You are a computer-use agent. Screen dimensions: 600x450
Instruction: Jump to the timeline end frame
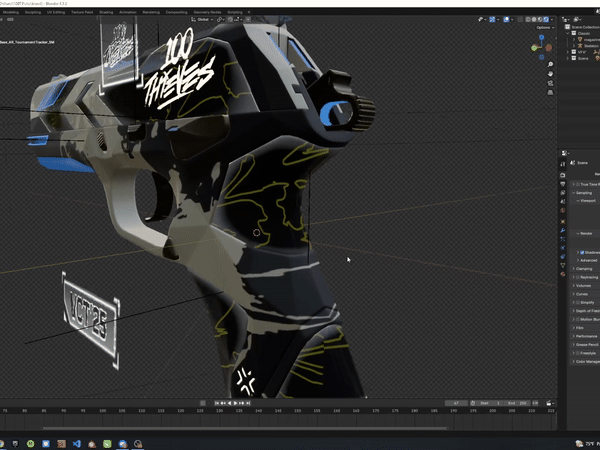point(248,403)
